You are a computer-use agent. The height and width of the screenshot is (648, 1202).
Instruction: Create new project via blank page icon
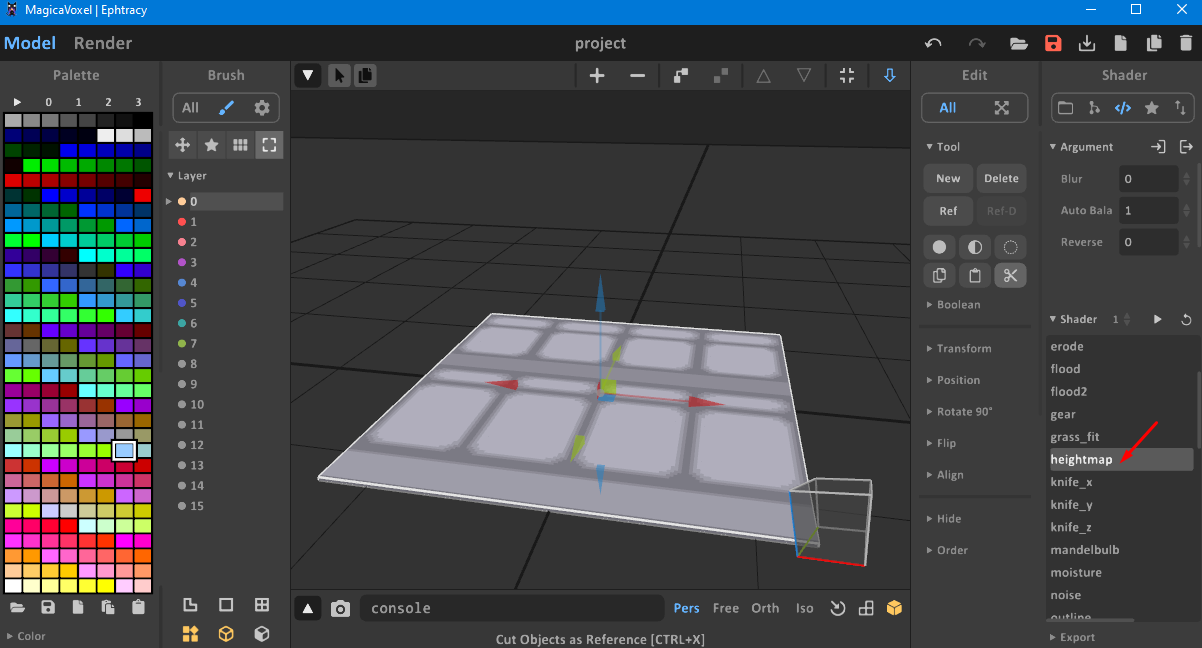click(1121, 43)
